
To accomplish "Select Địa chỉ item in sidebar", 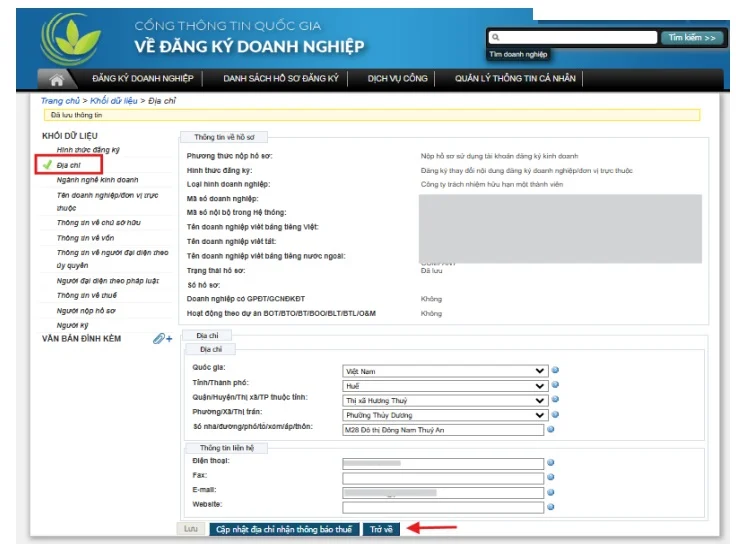I will (69, 165).
